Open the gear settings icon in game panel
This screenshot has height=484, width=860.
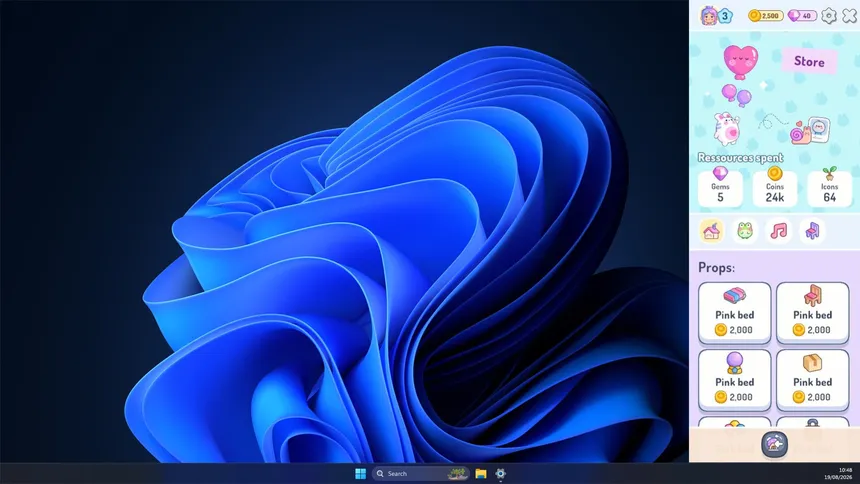coord(829,15)
